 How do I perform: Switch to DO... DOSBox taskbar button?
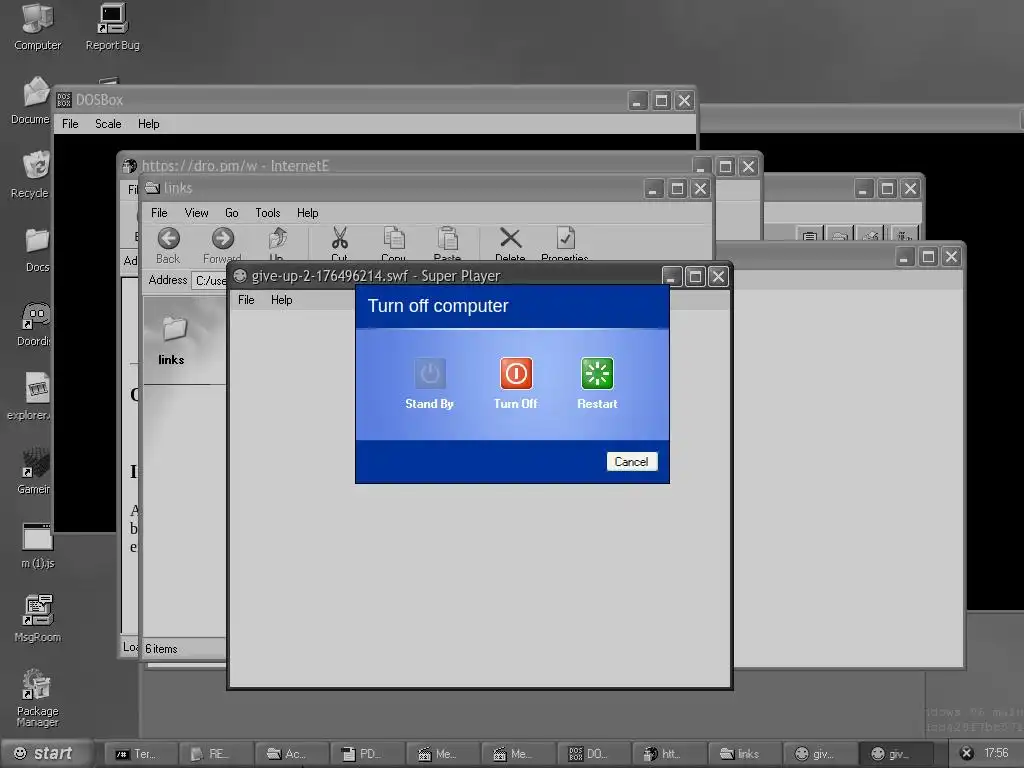(592, 754)
